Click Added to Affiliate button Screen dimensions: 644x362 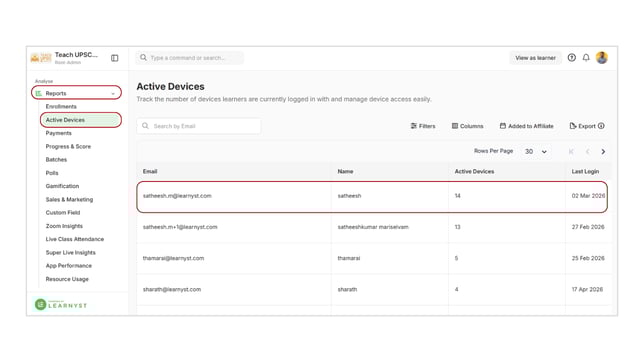pyautogui.click(x=527, y=126)
